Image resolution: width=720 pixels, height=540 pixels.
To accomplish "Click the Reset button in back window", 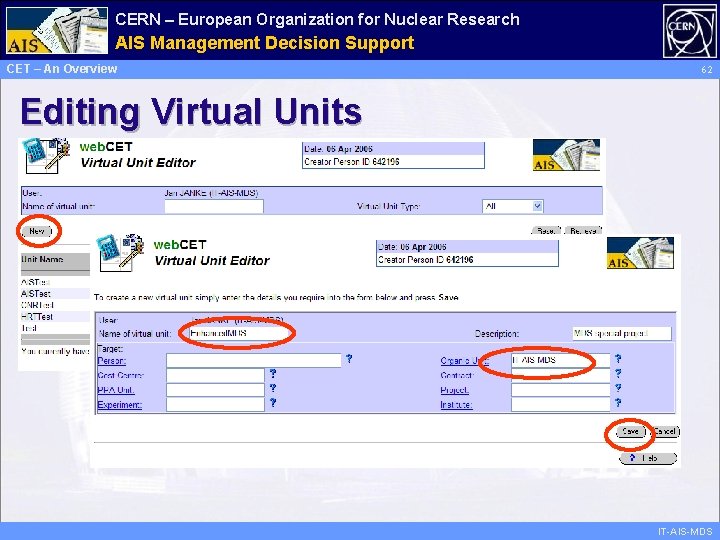I will (546, 231).
